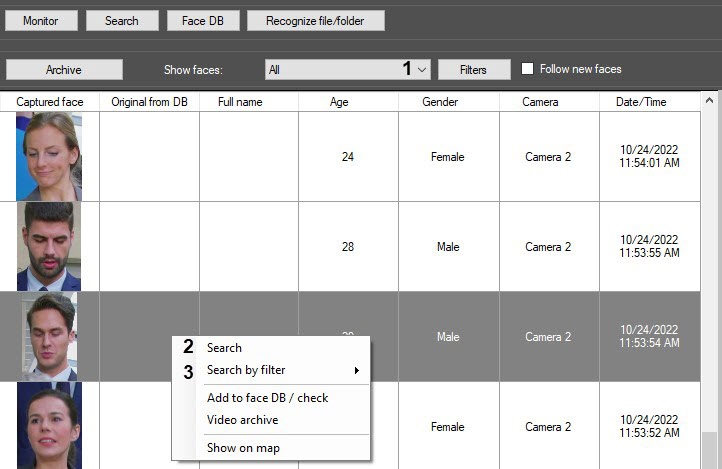
Task: Click the Gender column header
Action: [x=440, y=102]
